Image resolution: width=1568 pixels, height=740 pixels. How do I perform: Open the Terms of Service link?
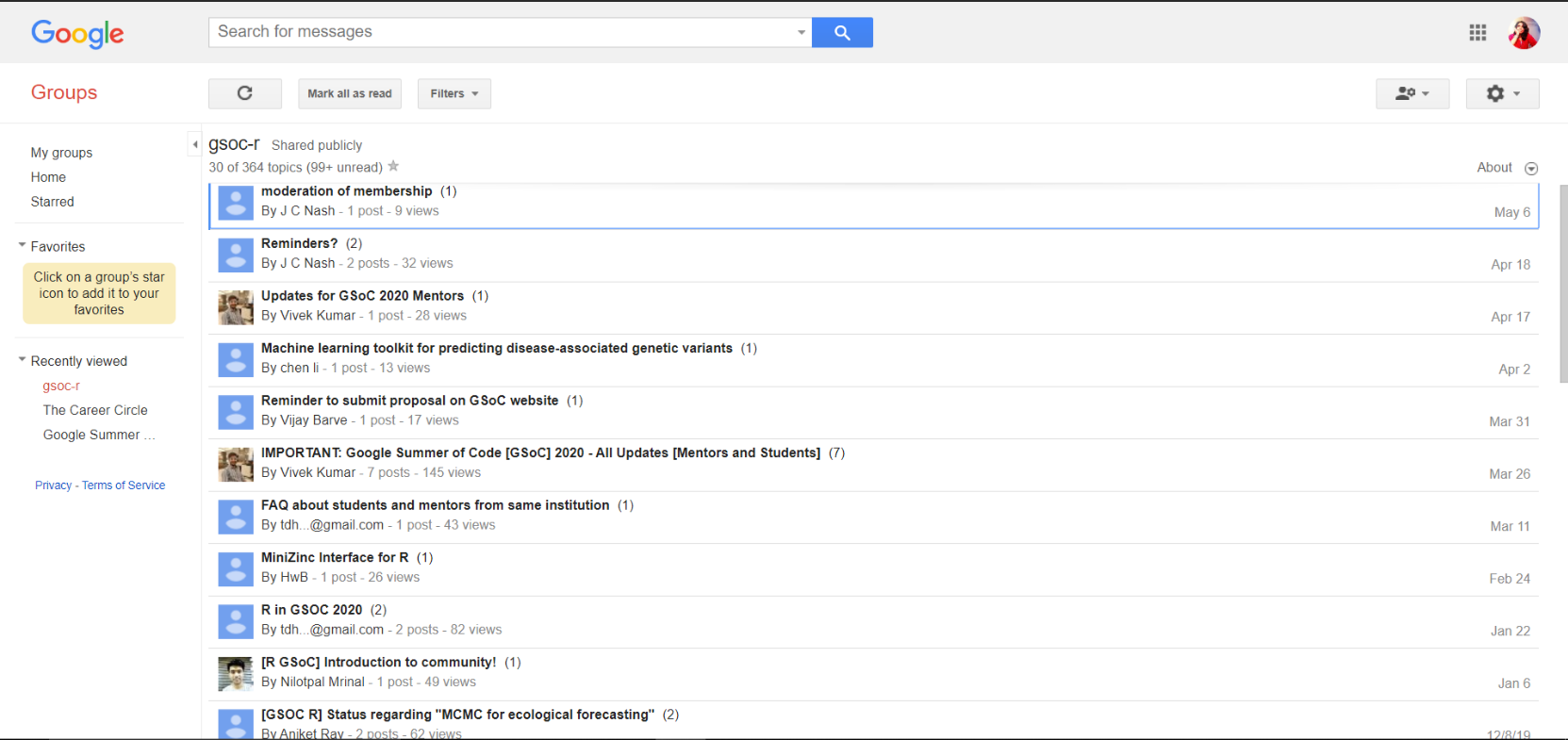(124, 485)
